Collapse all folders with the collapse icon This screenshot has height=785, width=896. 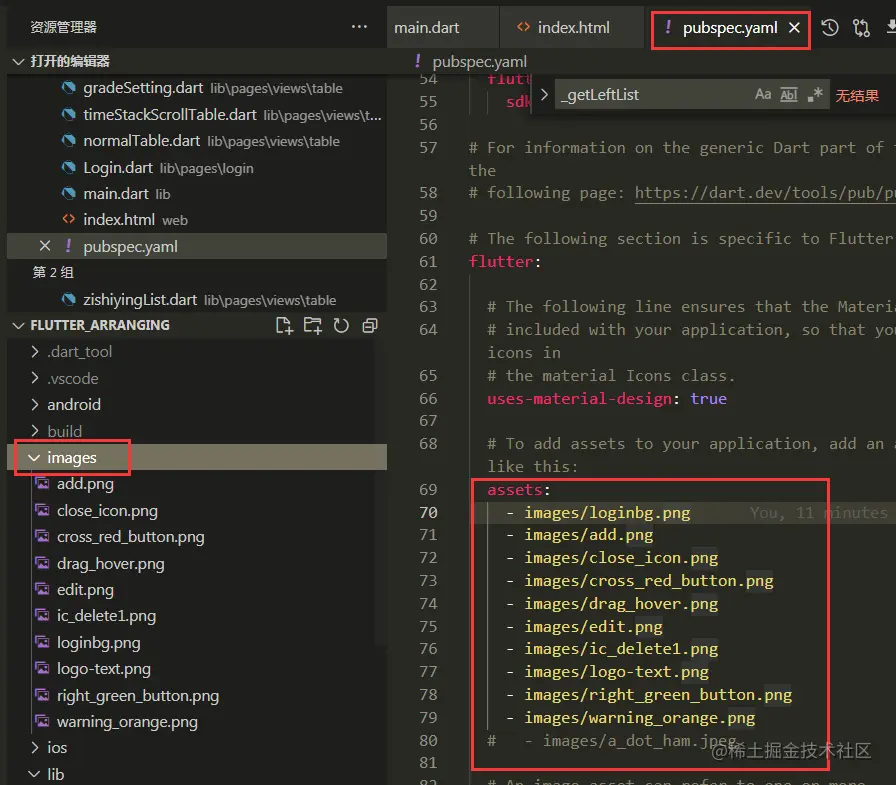point(370,326)
